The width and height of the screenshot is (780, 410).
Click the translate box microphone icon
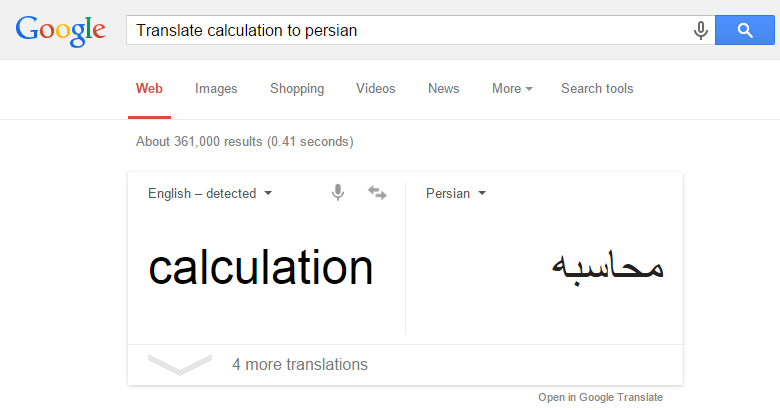[338, 193]
